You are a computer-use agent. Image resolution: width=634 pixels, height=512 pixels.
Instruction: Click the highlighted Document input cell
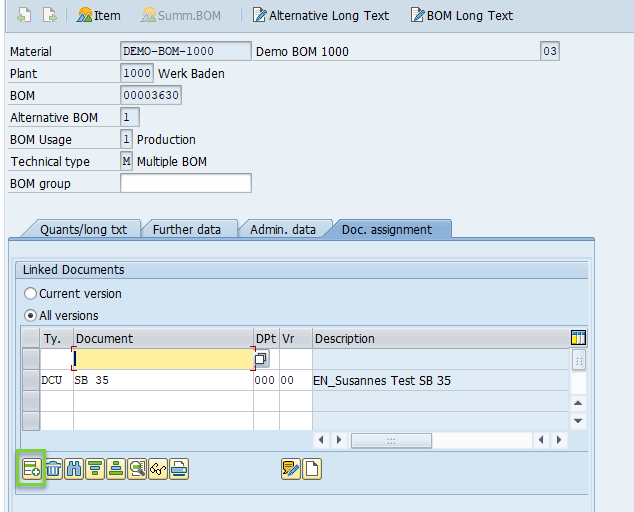[x=163, y=359]
